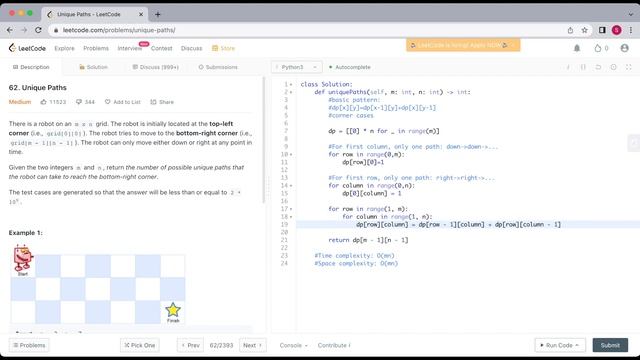
Task: Open the Explore menu
Action: click(64, 48)
